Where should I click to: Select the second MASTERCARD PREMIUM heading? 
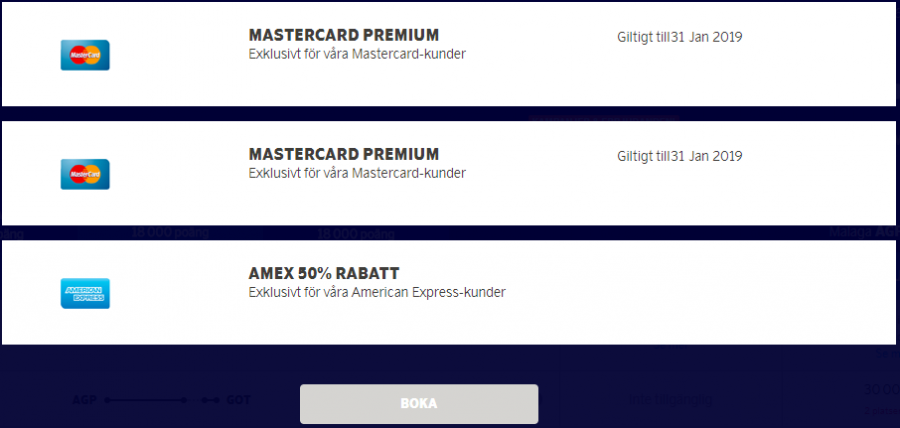click(x=343, y=155)
